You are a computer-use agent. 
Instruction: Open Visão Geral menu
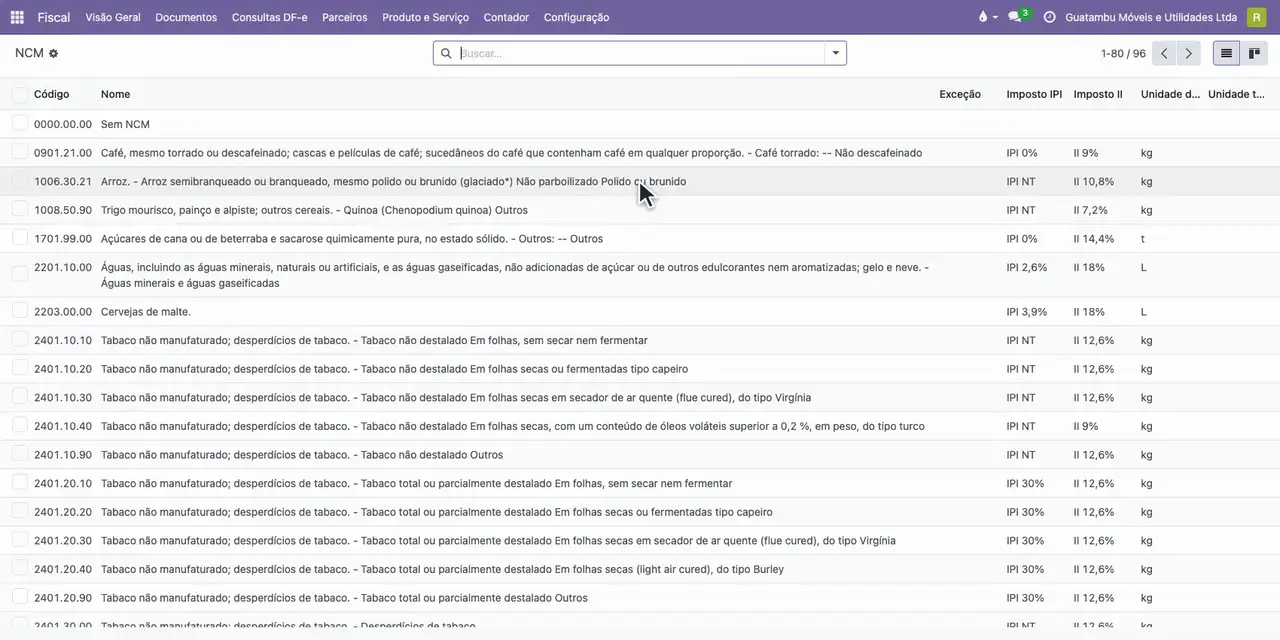113,17
